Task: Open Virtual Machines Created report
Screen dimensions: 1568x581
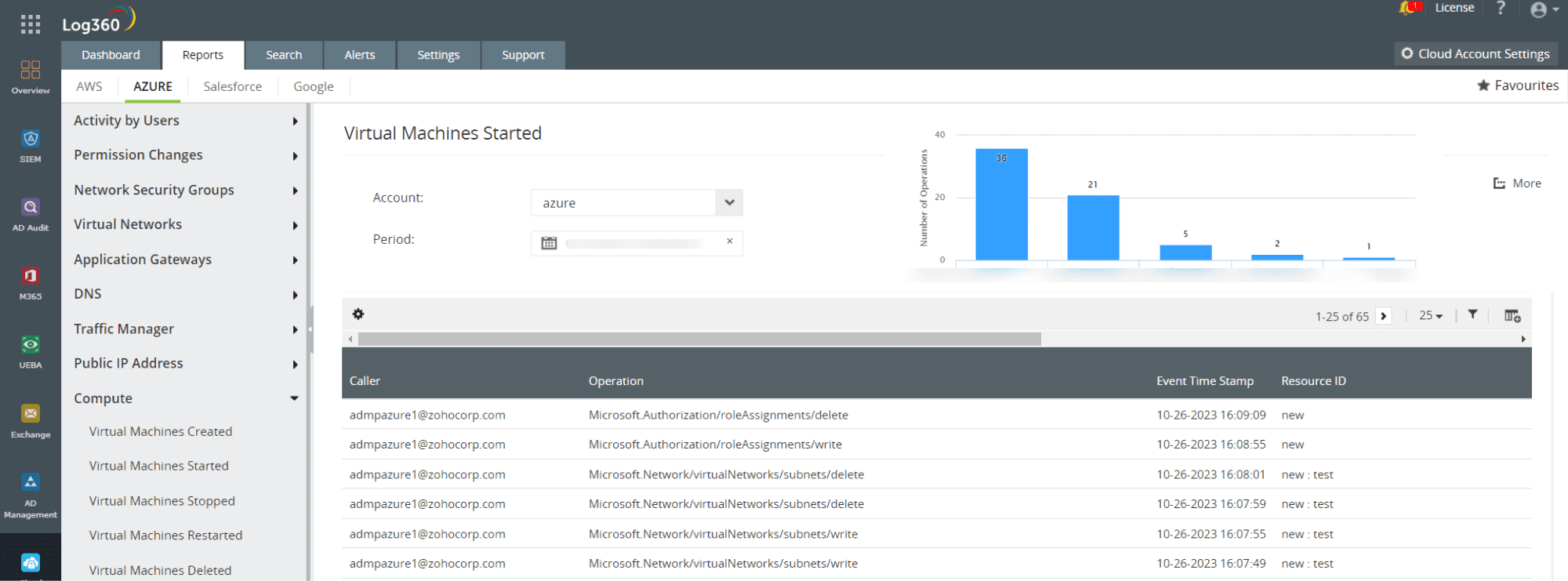Action: [161, 431]
